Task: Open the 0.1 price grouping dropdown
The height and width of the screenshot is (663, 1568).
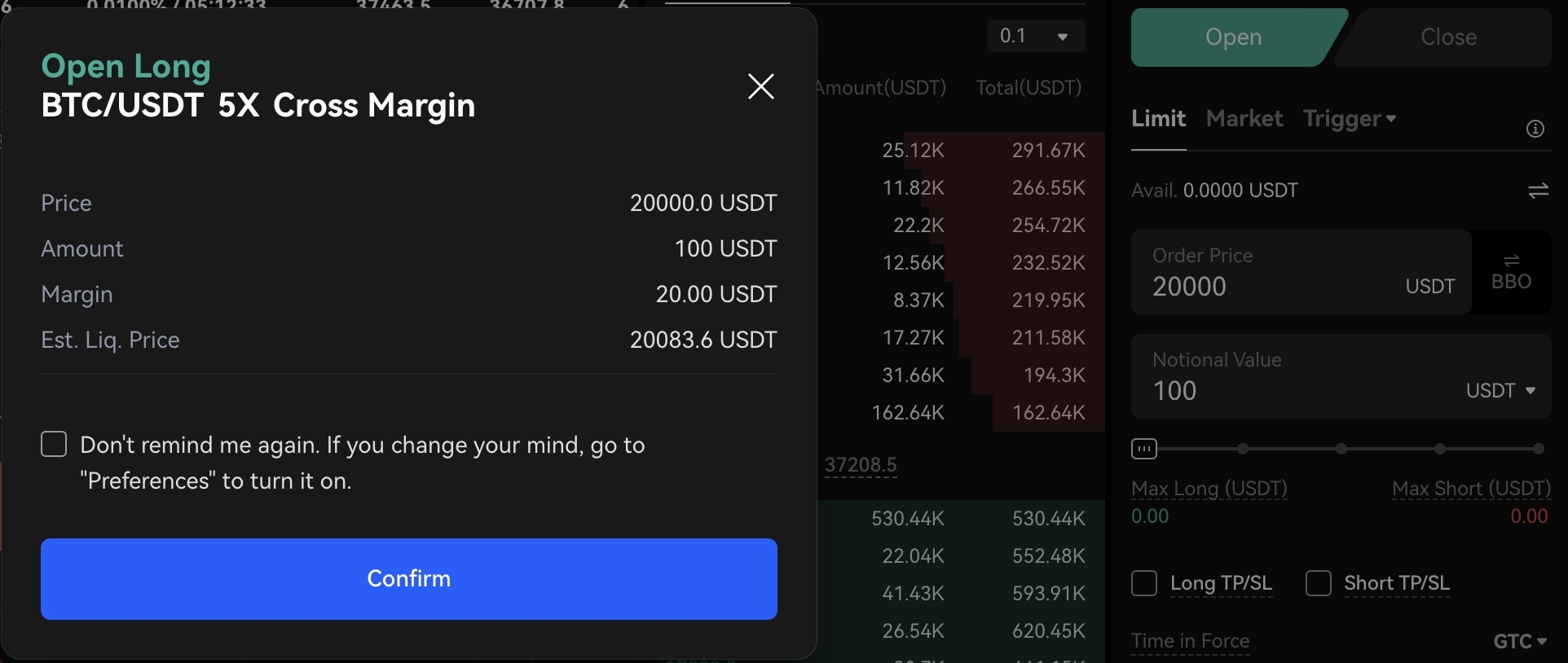Action: click(1035, 37)
